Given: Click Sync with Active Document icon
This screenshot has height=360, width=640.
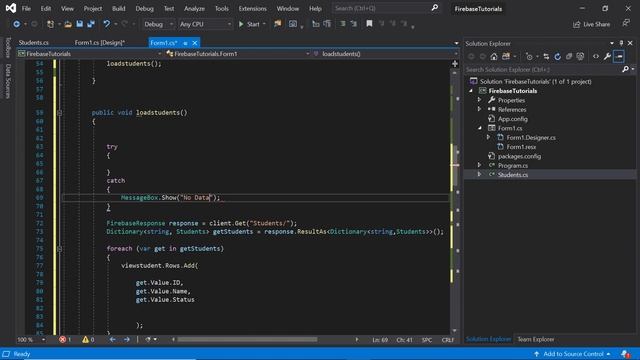Looking at the screenshot, I should (x=546, y=57).
